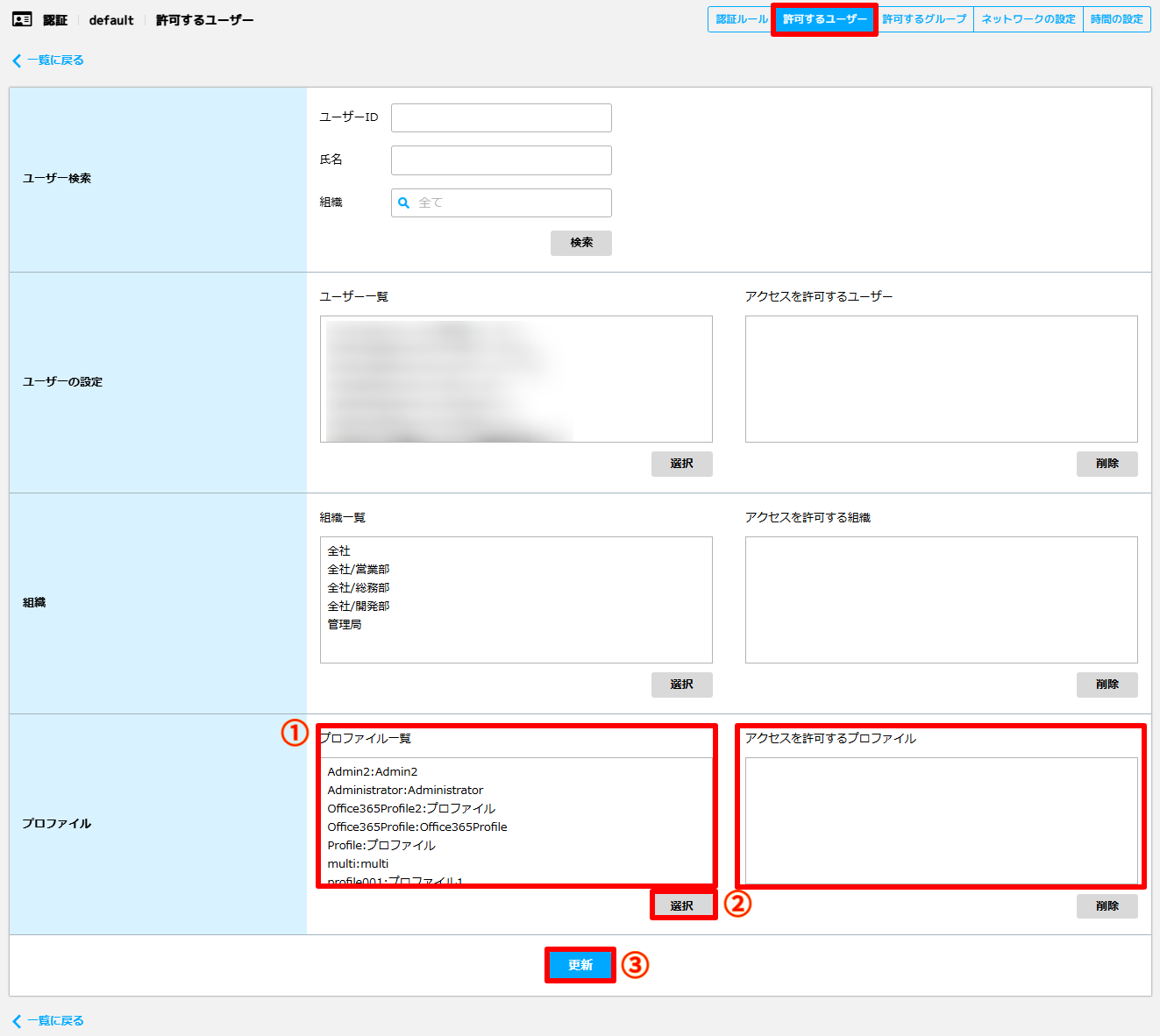
Task: Select 管理局 in the organization list
Action: pyautogui.click(x=345, y=625)
